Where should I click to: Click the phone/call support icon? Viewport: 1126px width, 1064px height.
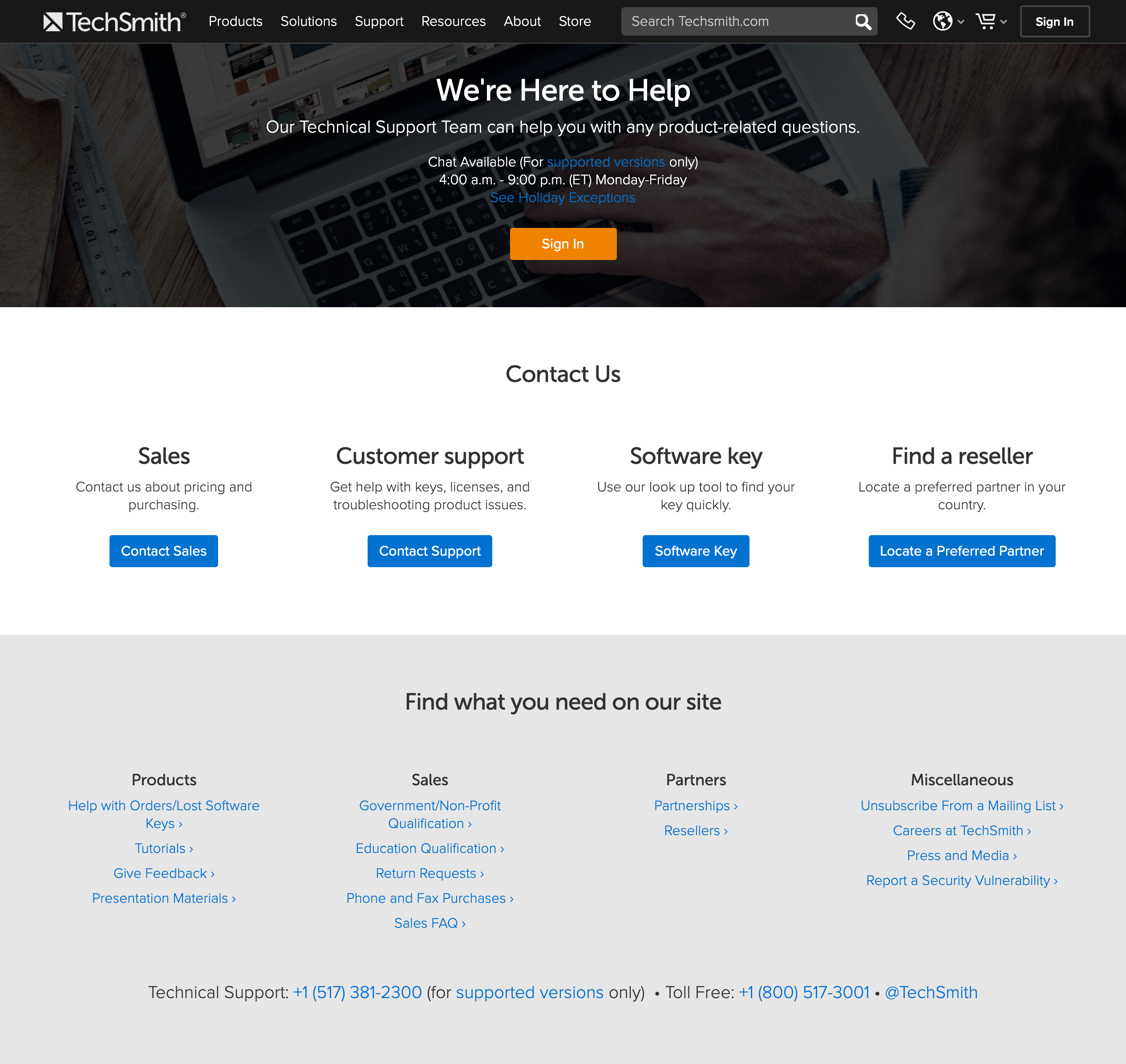point(905,21)
